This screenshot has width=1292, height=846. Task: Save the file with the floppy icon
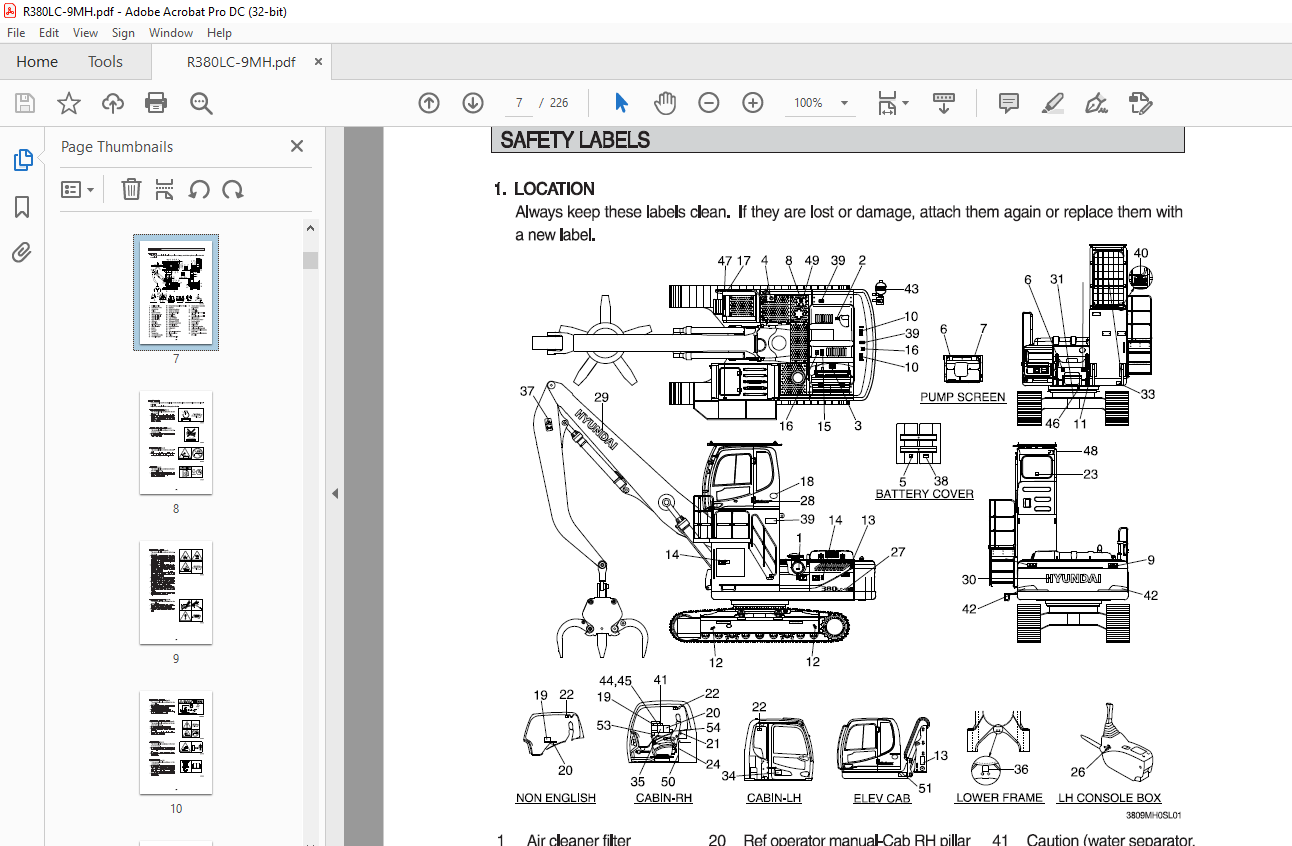click(25, 103)
